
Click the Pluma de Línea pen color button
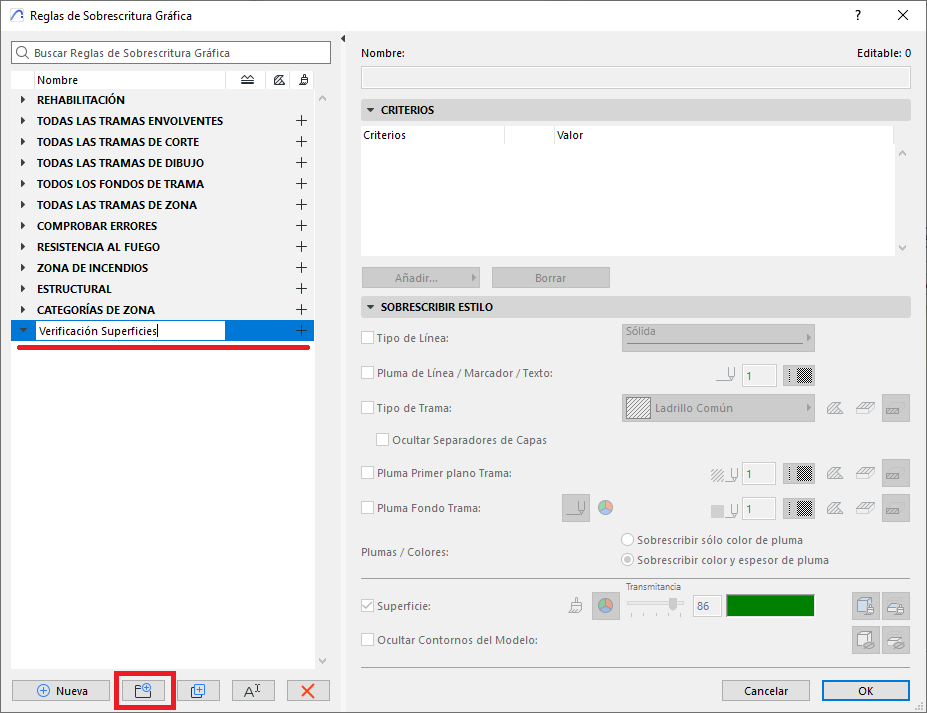[x=799, y=375]
